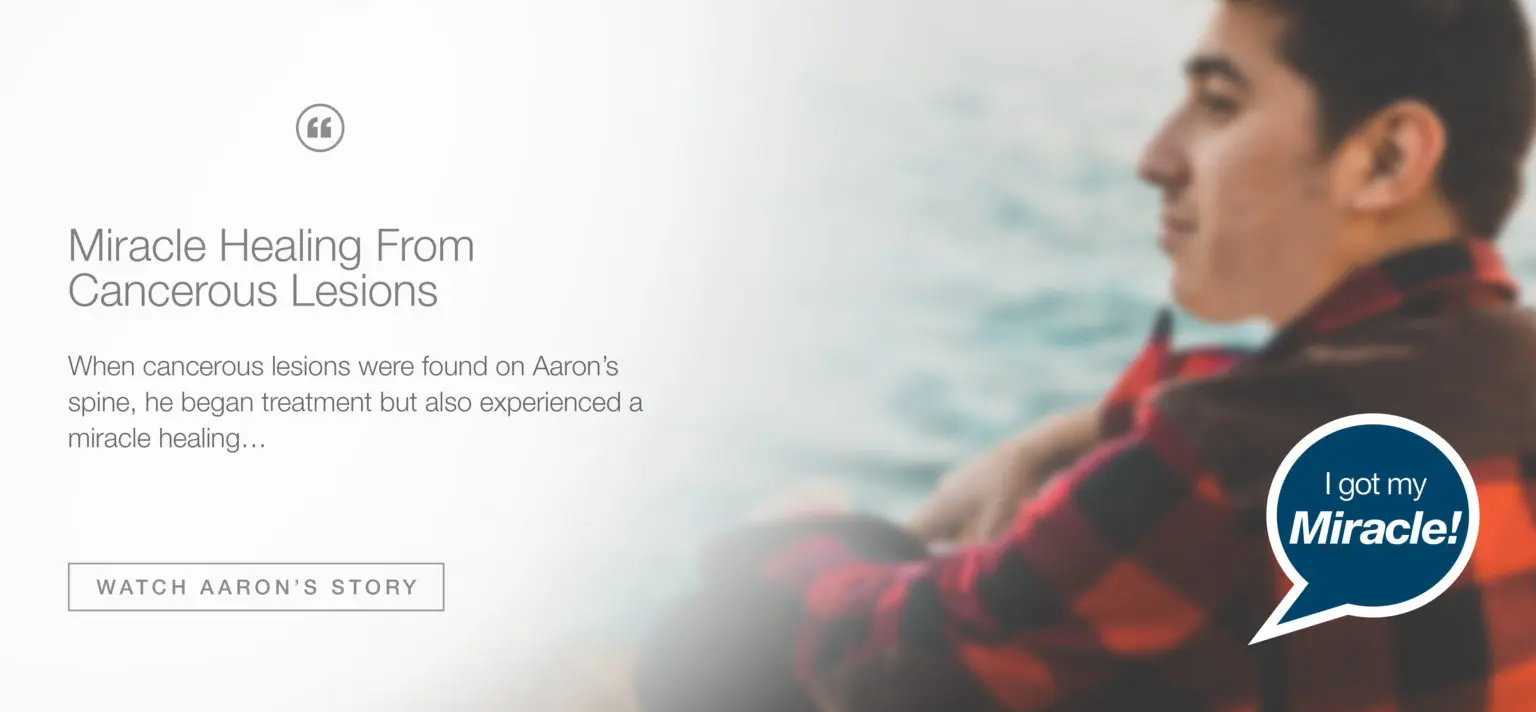Click the circular quotation mark icon
This screenshot has width=1536, height=712.
[320, 128]
